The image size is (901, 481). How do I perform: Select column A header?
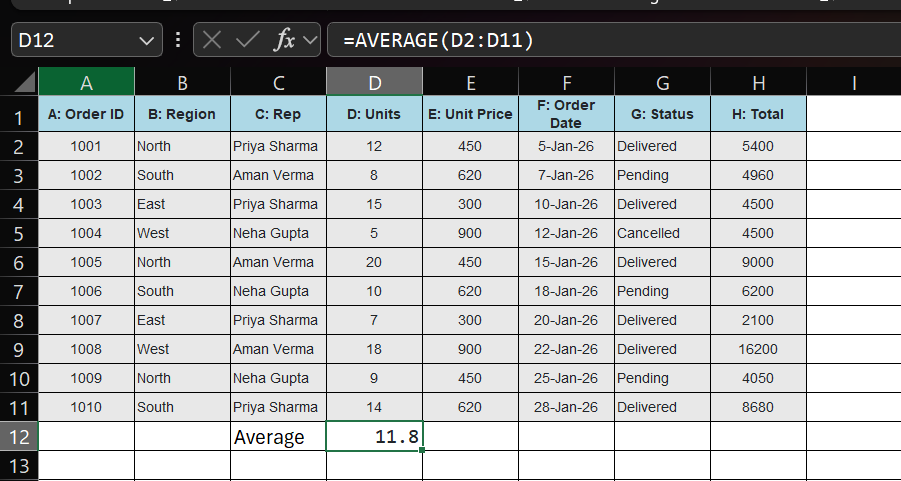86,83
